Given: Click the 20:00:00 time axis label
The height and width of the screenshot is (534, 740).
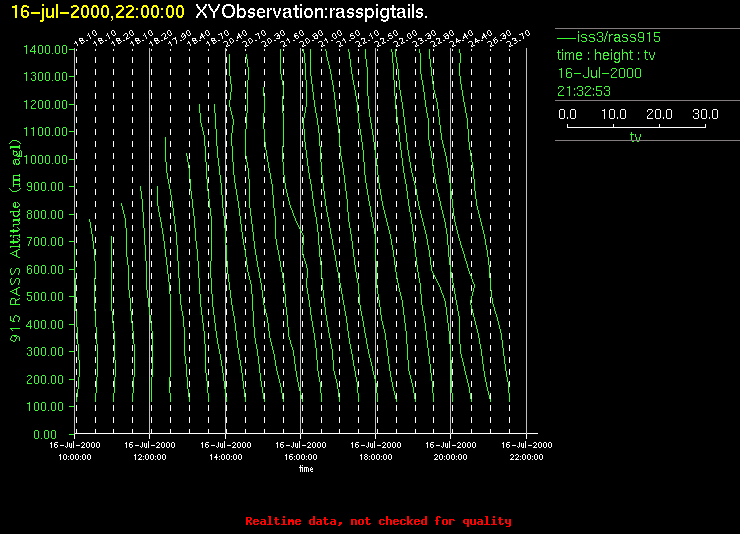Looking at the screenshot, I should point(451,457).
